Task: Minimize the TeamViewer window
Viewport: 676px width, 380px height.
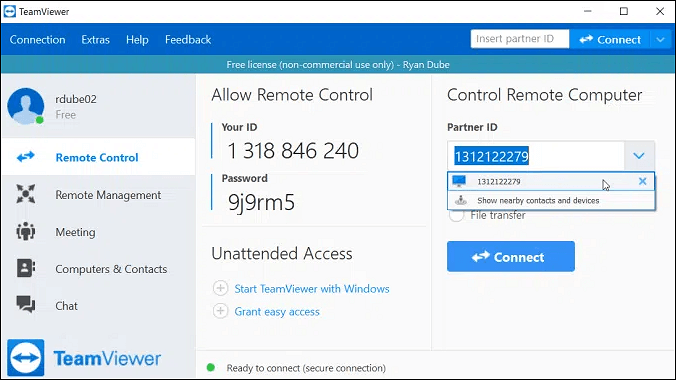Action: tap(587, 11)
